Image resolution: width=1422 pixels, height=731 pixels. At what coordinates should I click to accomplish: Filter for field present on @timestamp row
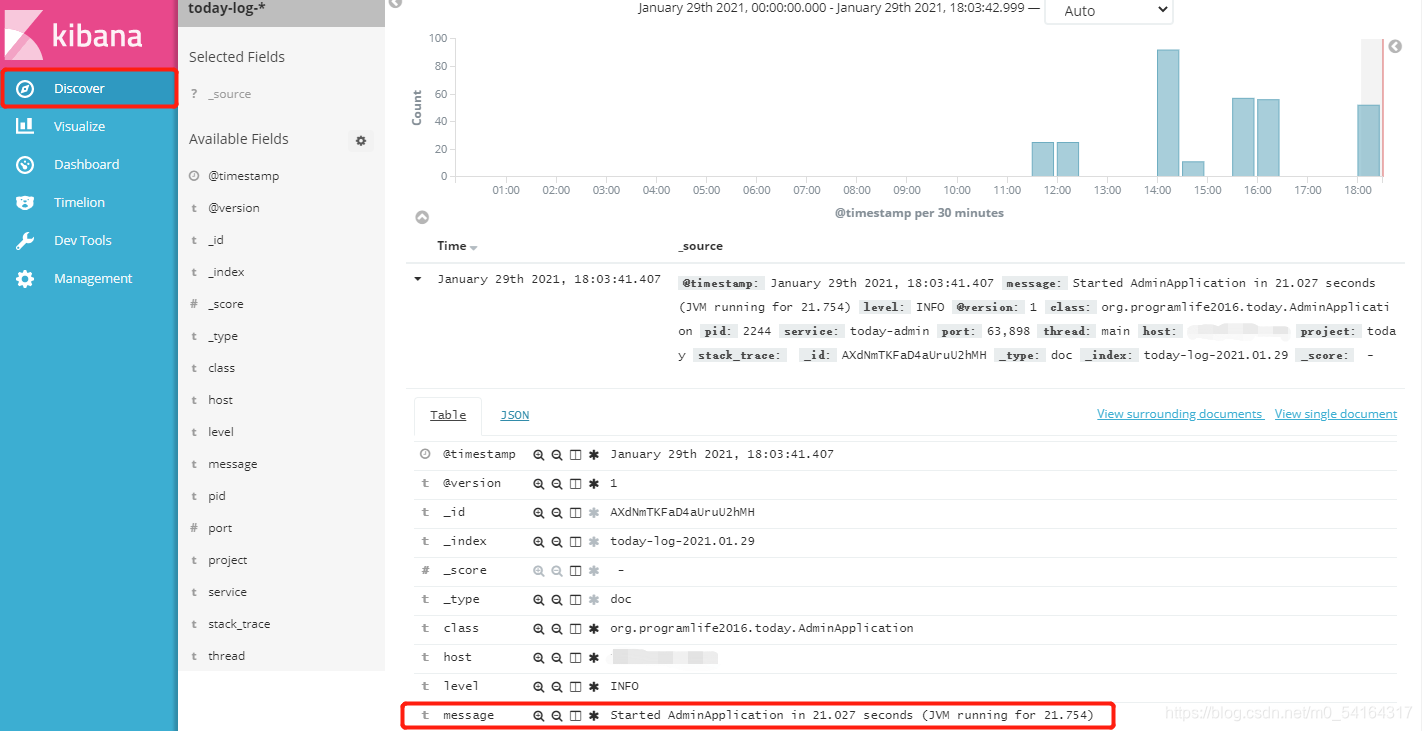[594, 455]
